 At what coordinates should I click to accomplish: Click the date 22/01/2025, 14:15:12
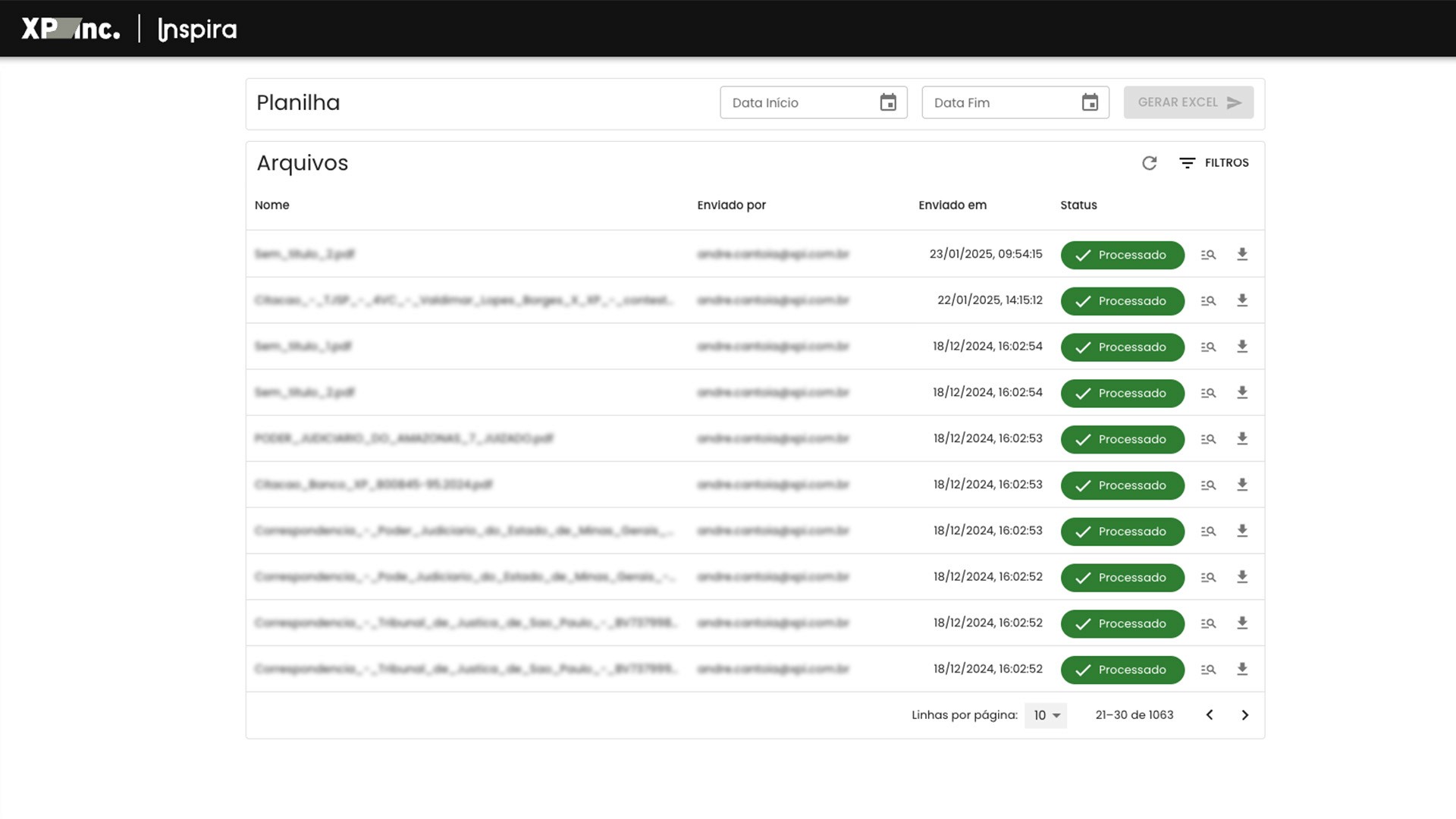click(x=990, y=300)
